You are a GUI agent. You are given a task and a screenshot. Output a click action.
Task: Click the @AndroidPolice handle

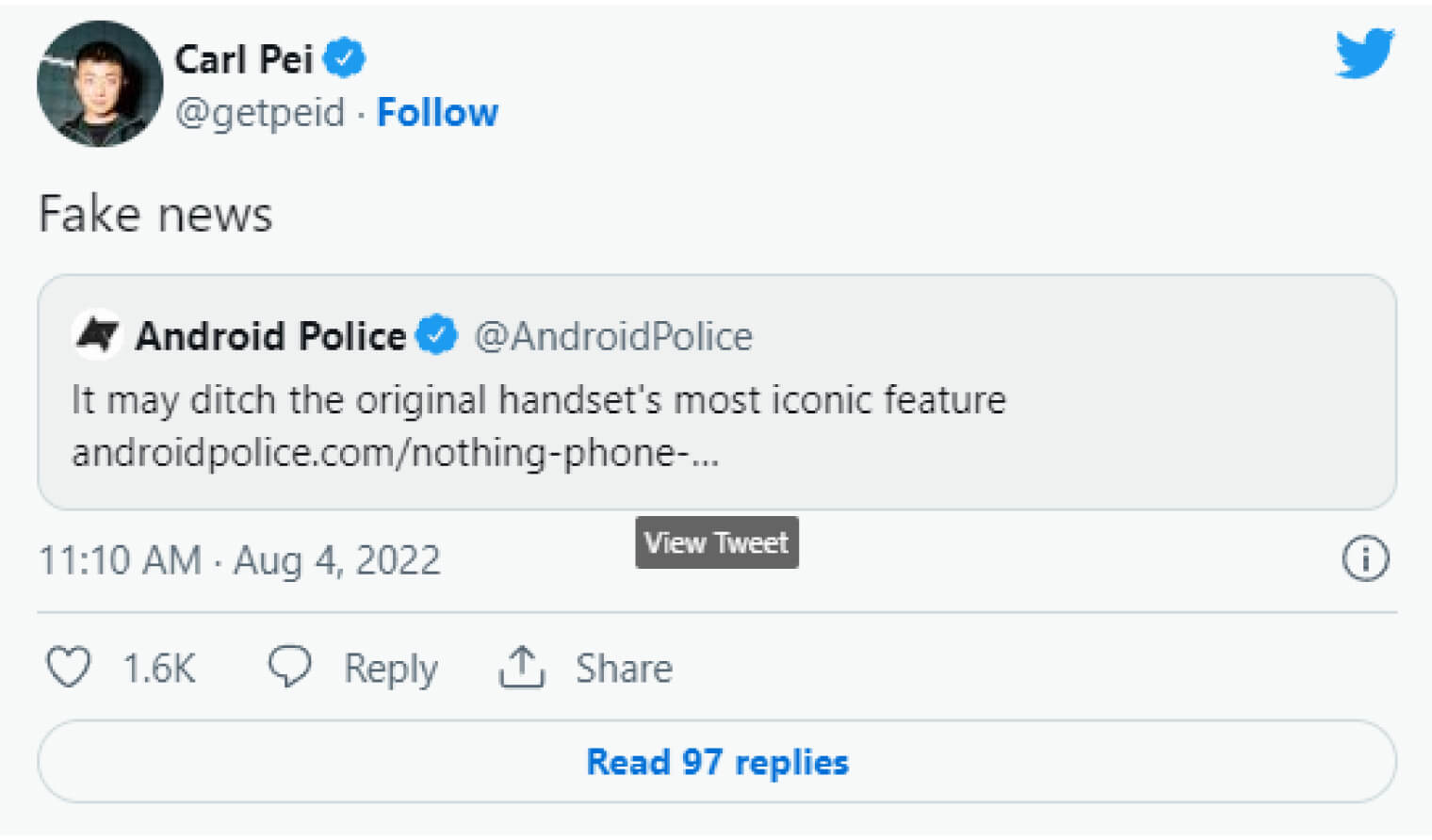tap(613, 336)
